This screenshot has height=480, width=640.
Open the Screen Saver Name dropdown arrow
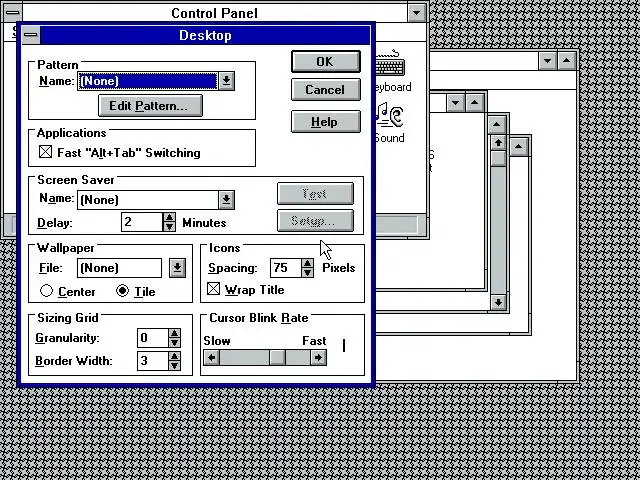point(227,200)
